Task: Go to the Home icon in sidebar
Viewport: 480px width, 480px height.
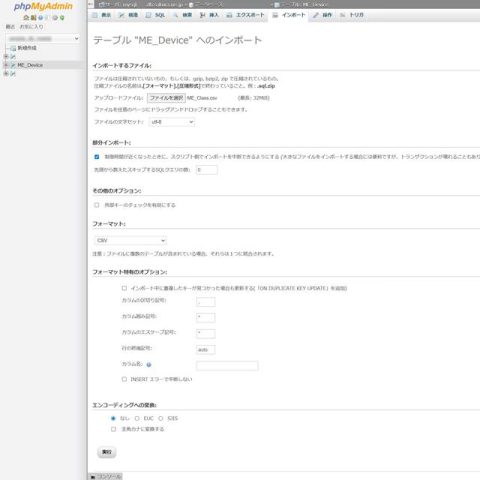Action: 26,18
